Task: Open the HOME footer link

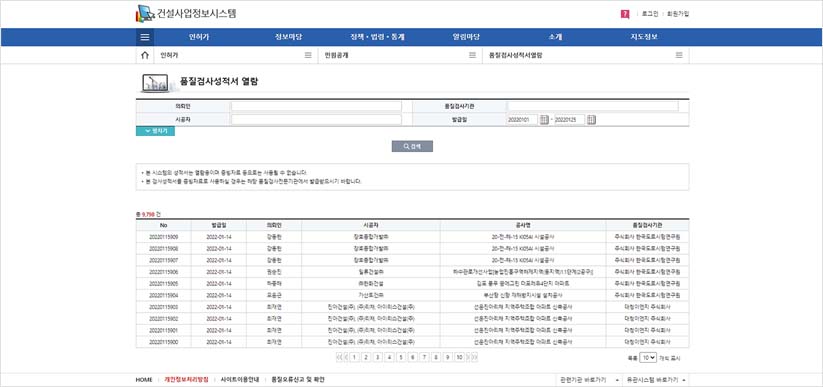Action: [x=144, y=380]
